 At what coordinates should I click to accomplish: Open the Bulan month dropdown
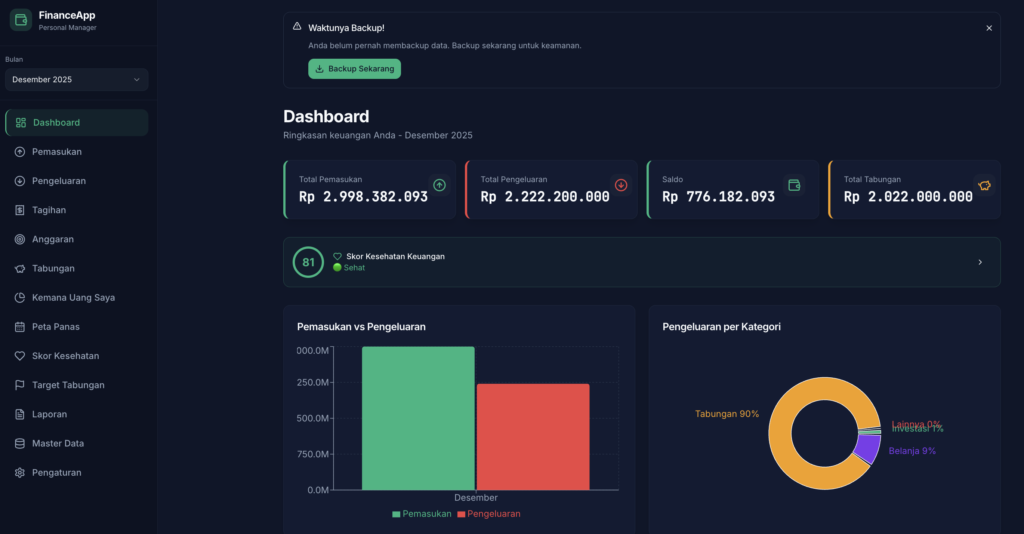pos(76,80)
